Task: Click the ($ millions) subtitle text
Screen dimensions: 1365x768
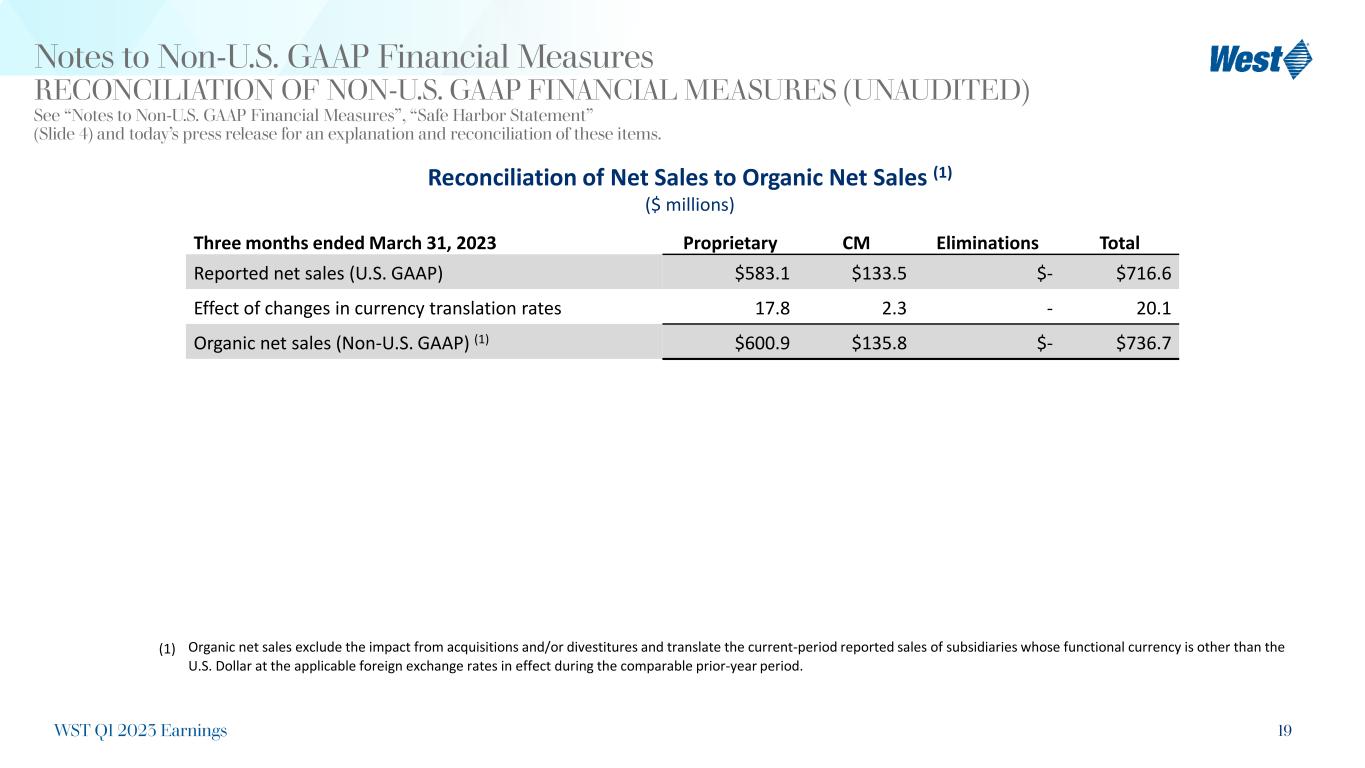Action: click(x=689, y=205)
